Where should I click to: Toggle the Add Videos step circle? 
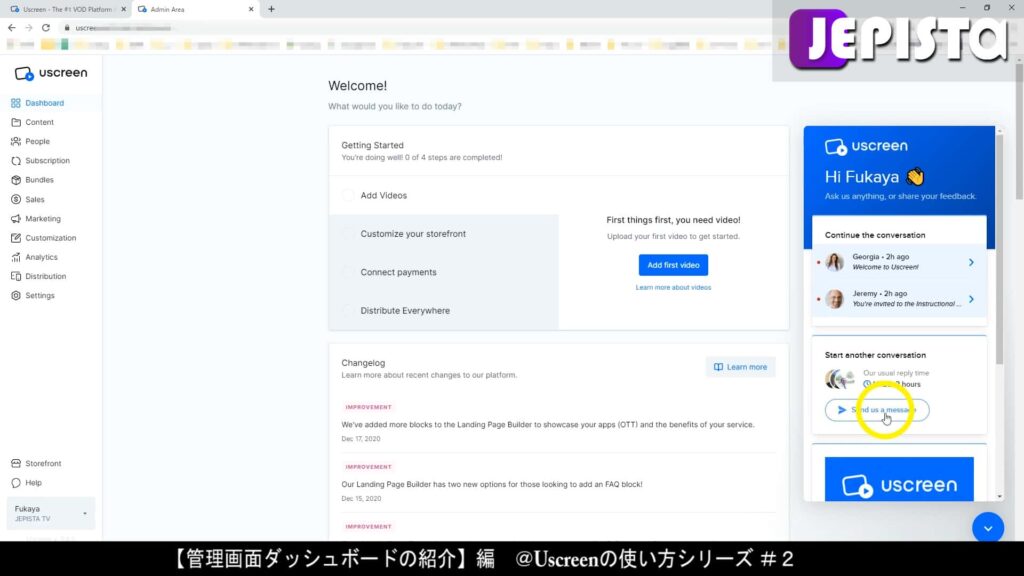coord(348,195)
